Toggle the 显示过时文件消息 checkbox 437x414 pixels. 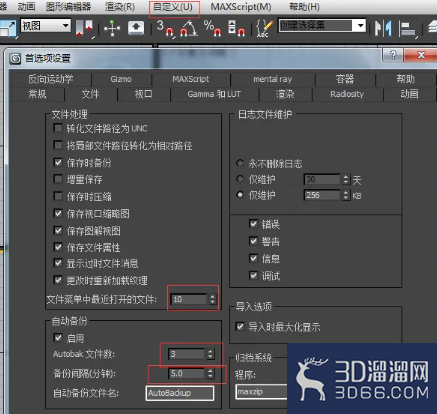click(58, 263)
